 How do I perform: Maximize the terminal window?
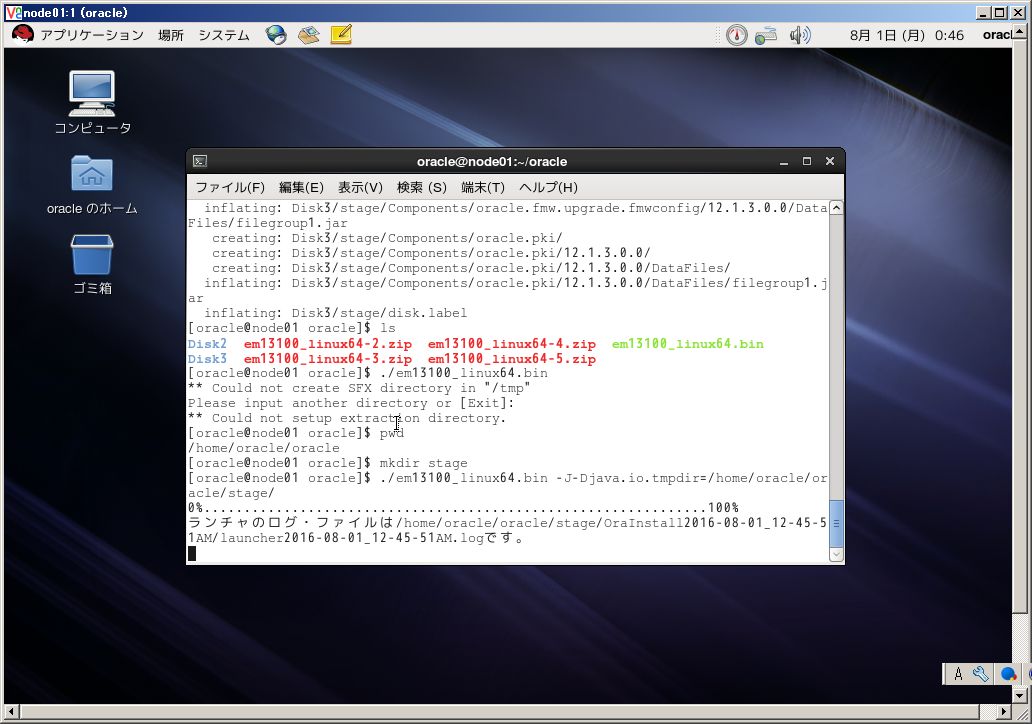(807, 161)
